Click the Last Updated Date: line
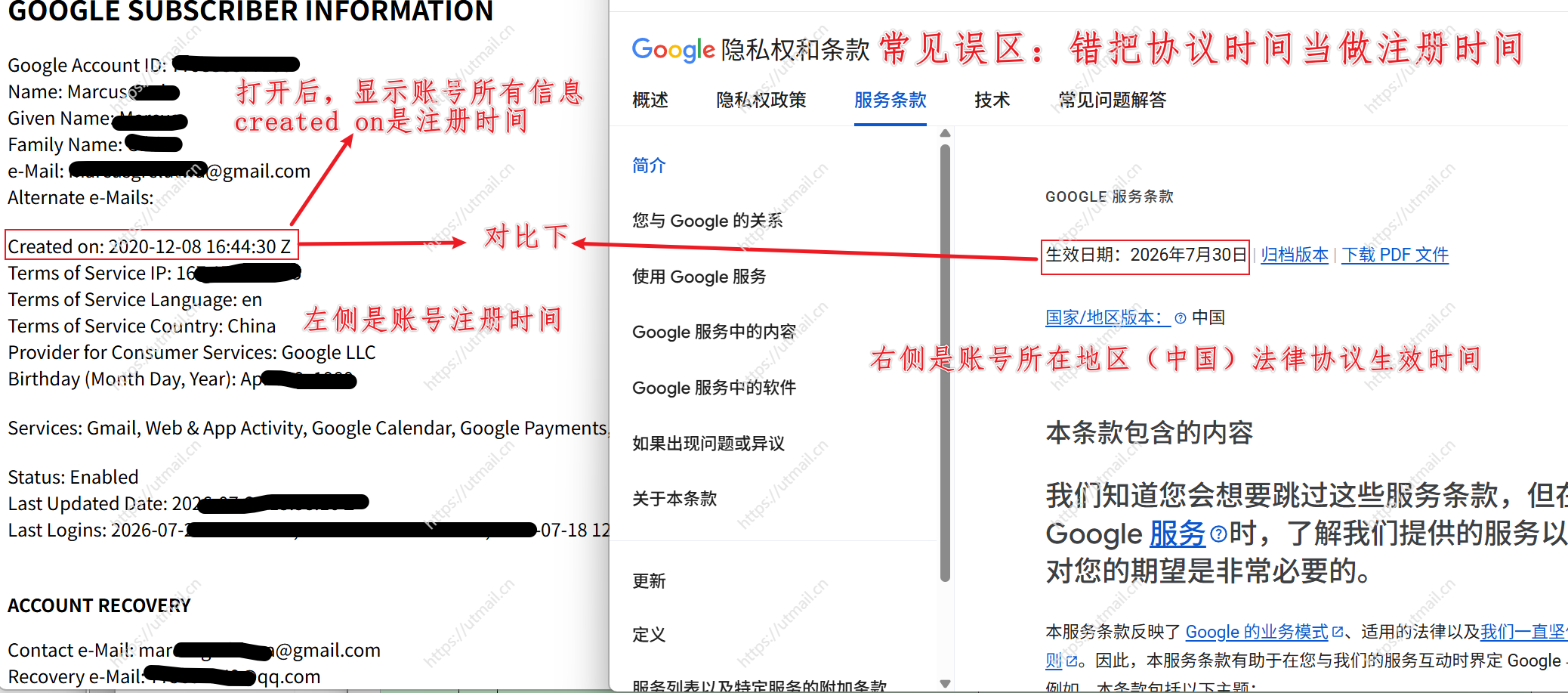Image resolution: width=1568 pixels, height=693 pixels. tap(188, 504)
